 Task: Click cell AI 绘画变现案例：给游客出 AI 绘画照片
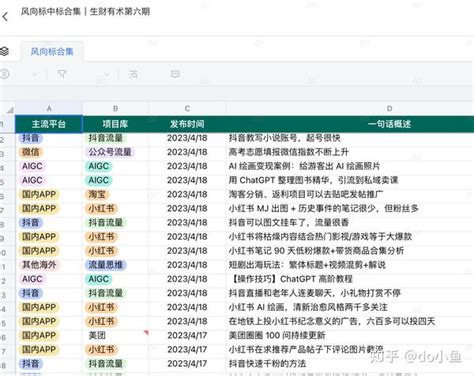(304, 166)
